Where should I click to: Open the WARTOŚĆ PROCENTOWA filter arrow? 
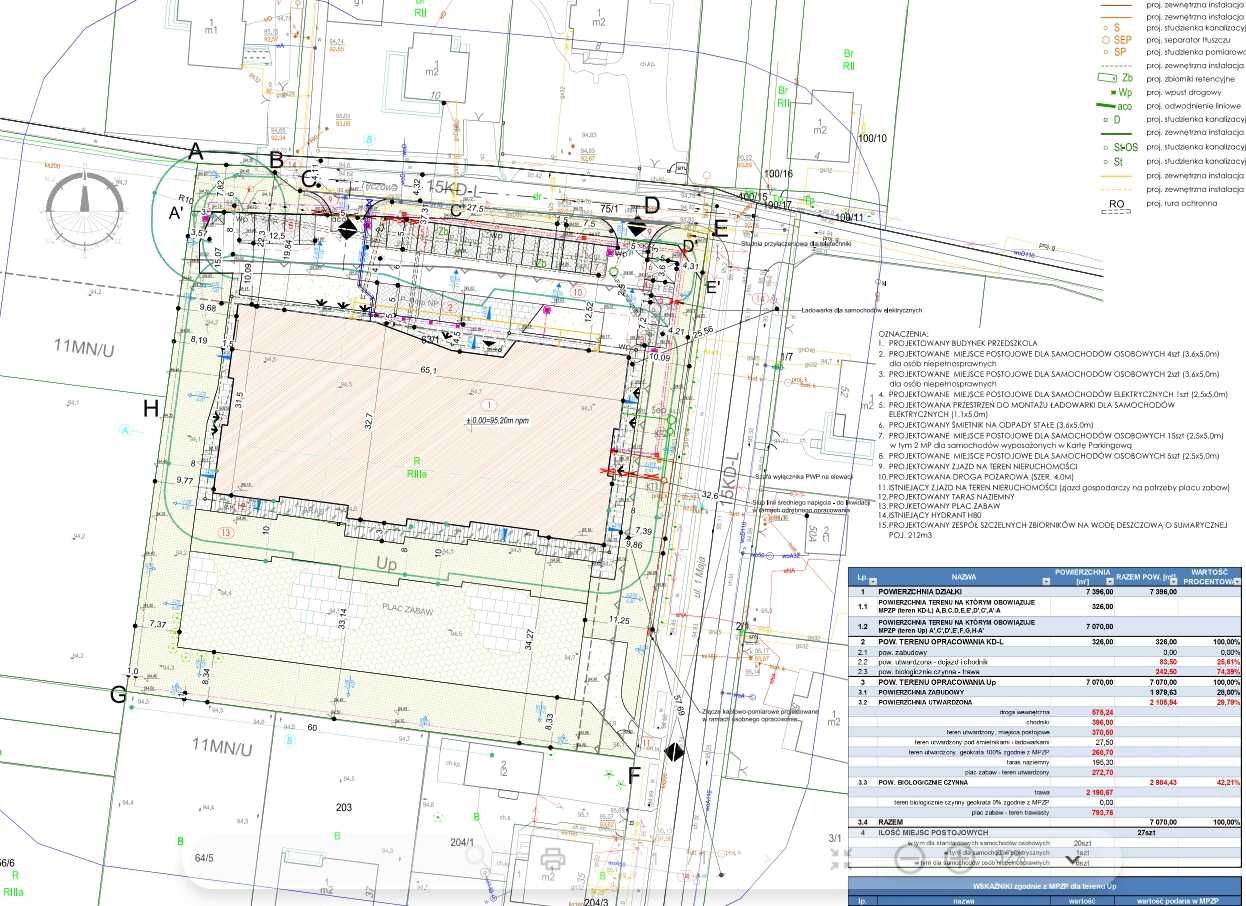1239,581
